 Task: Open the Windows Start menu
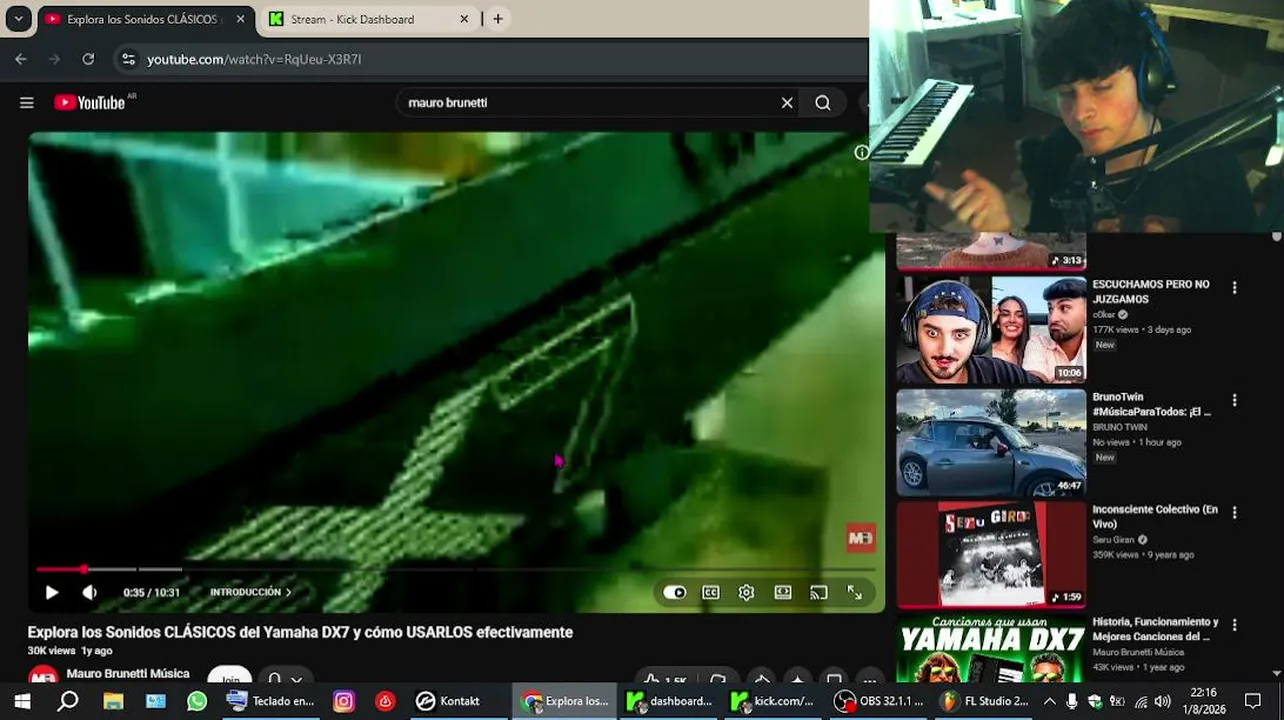tap(22, 701)
